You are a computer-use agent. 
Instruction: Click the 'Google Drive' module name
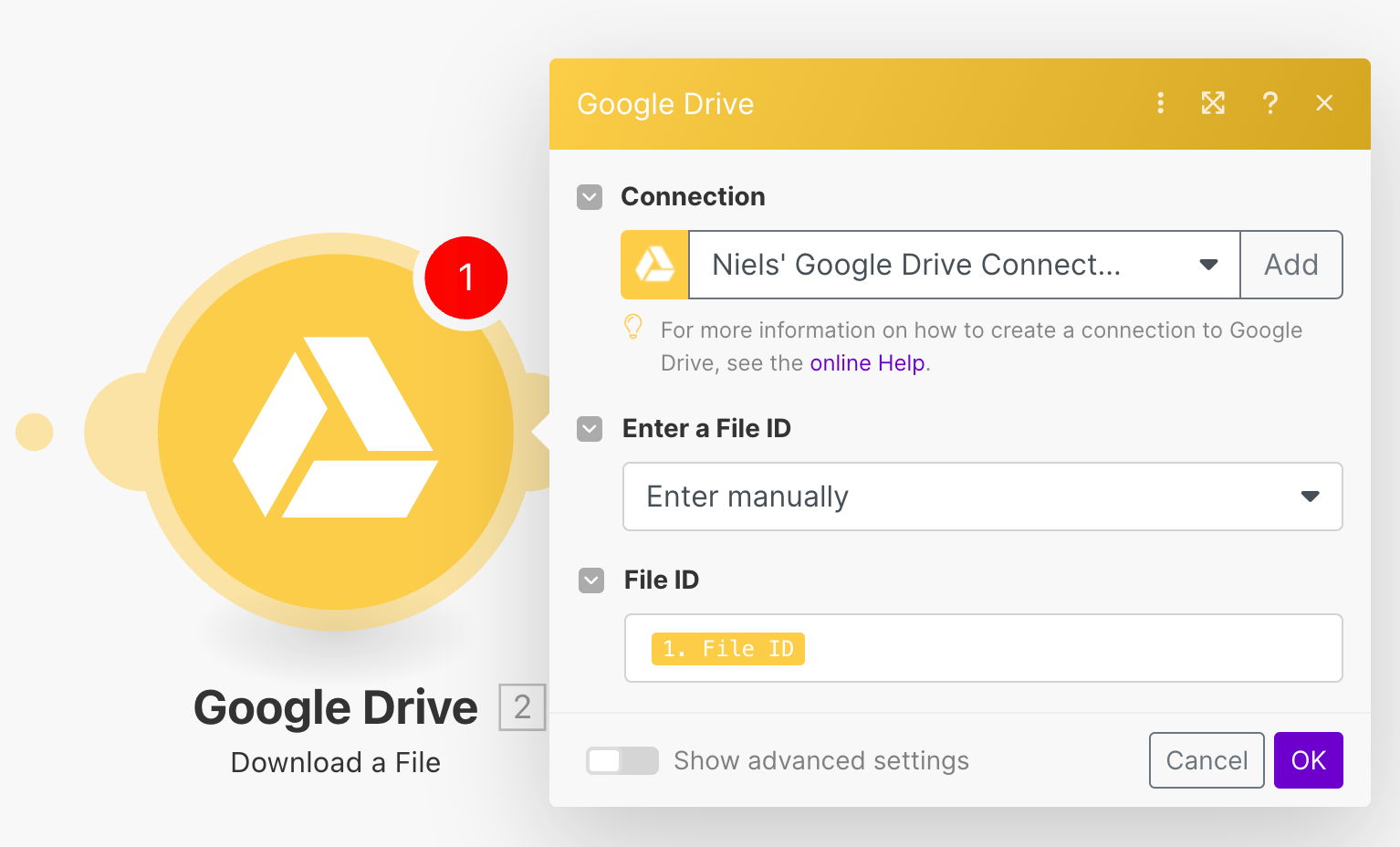coord(336,708)
